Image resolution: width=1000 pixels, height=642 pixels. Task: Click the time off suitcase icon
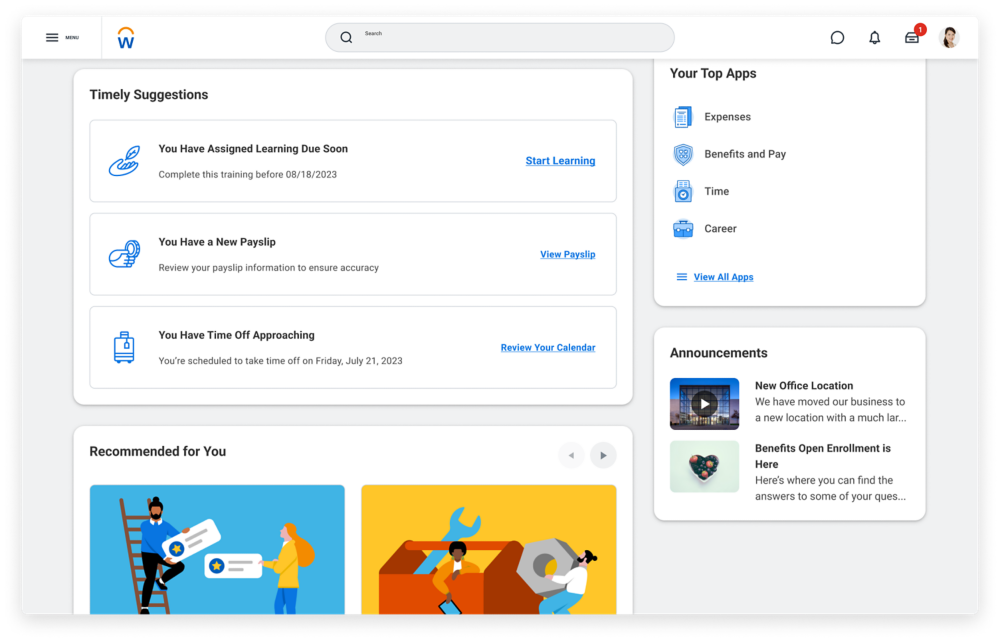(x=124, y=347)
